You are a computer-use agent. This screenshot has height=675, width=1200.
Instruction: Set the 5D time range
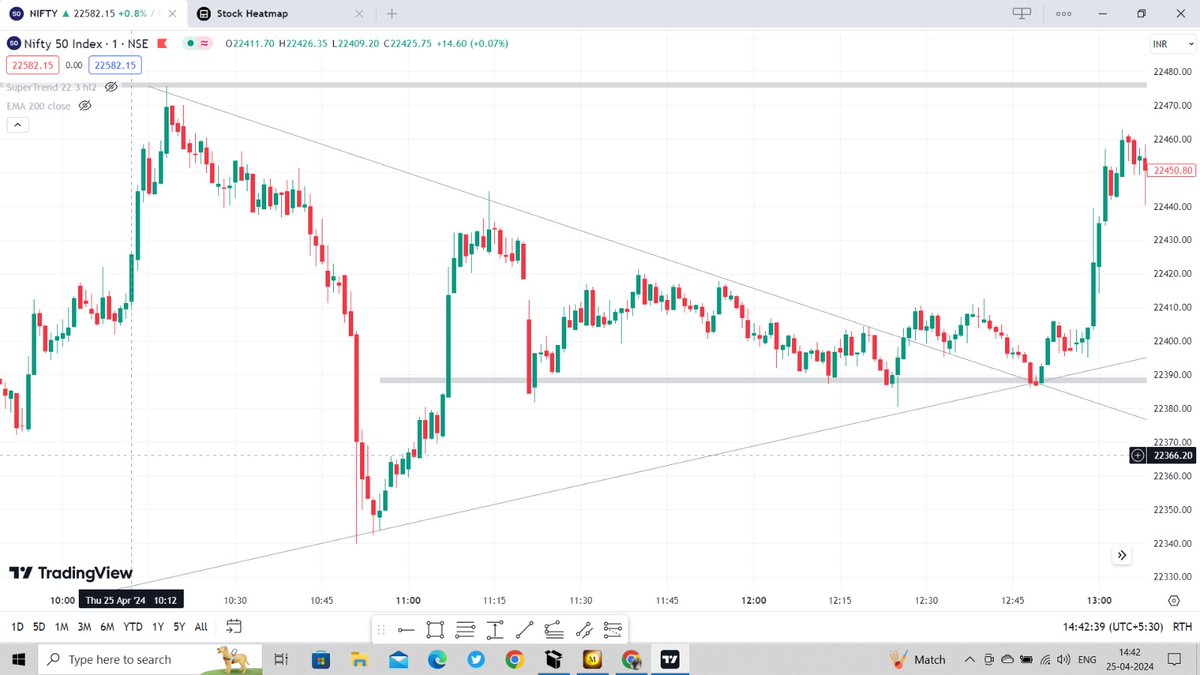(38, 627)
